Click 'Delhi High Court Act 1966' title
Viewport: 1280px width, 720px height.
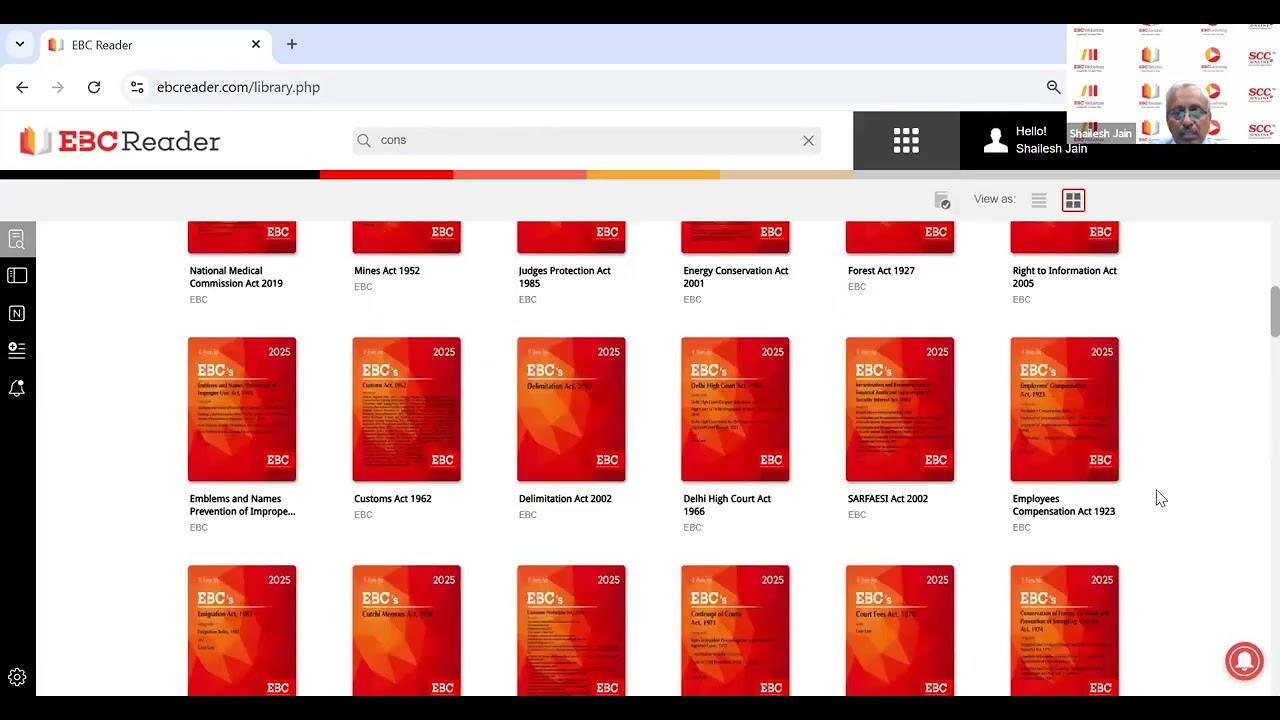coord(727,505)
